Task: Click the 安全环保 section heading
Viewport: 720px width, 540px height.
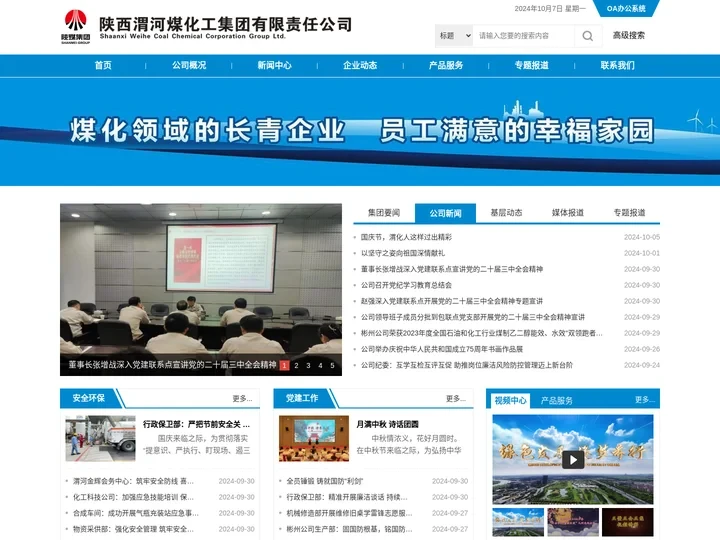Action: pos(89,398)
